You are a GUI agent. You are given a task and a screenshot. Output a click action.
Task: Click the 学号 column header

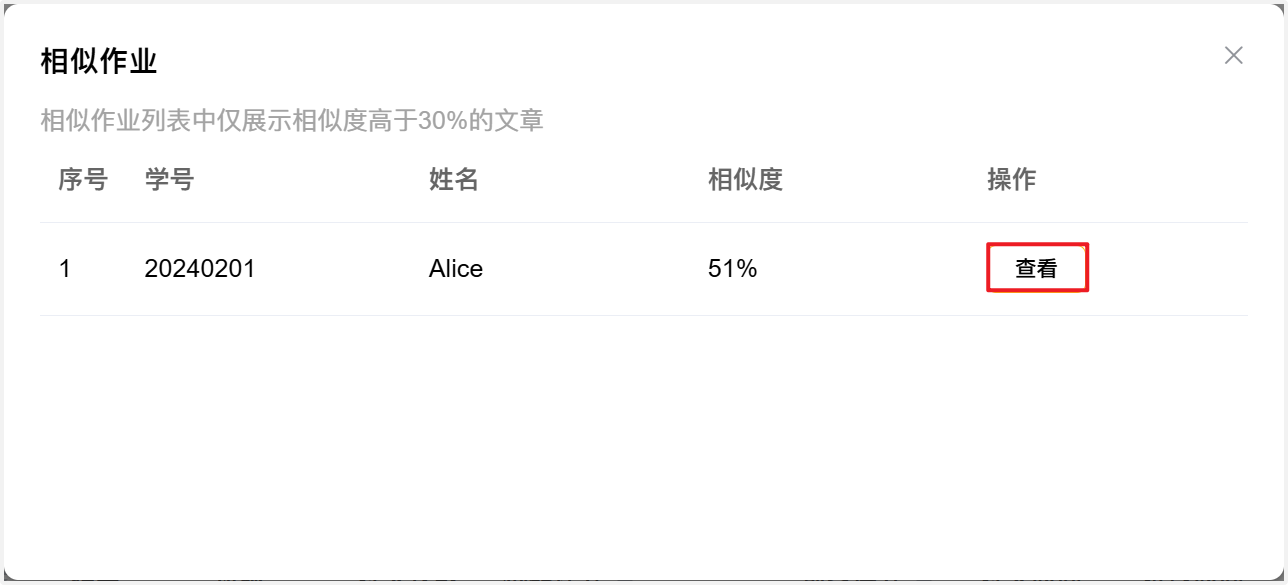[169, 180]
